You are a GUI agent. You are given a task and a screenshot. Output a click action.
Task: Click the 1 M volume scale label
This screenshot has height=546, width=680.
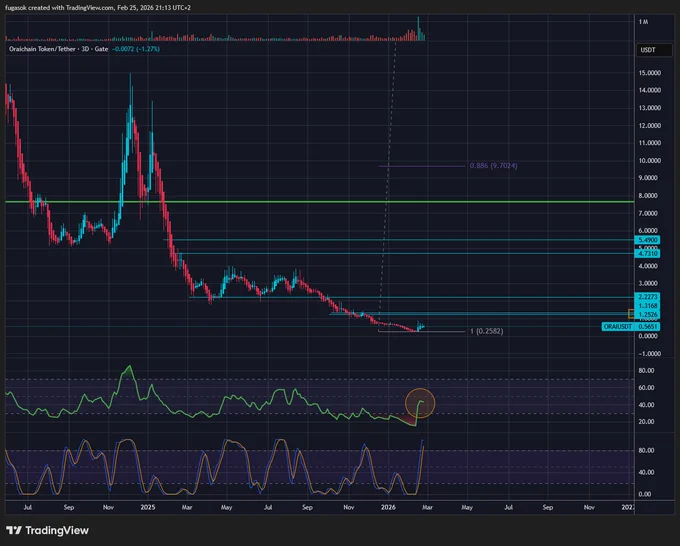coord(644,22)
